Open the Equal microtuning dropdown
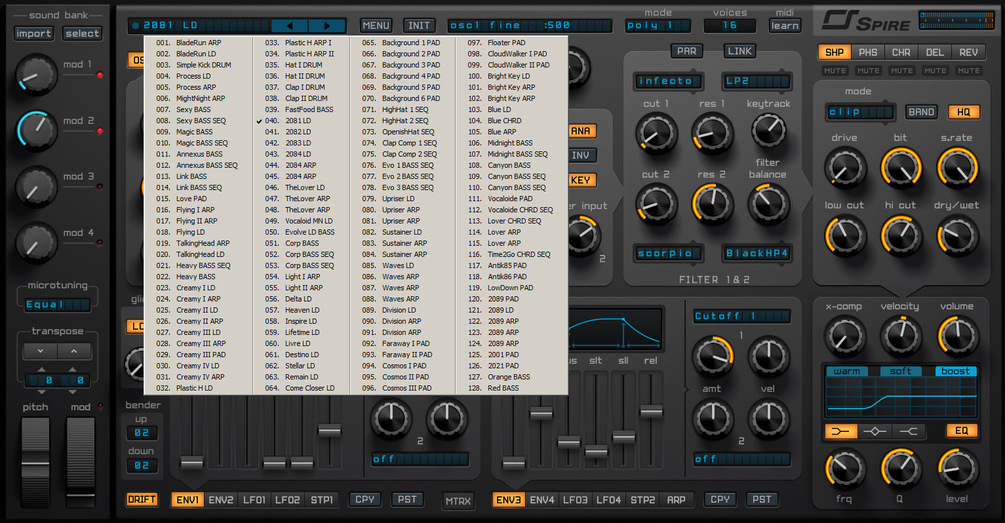This screenshot has width=1005, height=523. tap(58, 304)
